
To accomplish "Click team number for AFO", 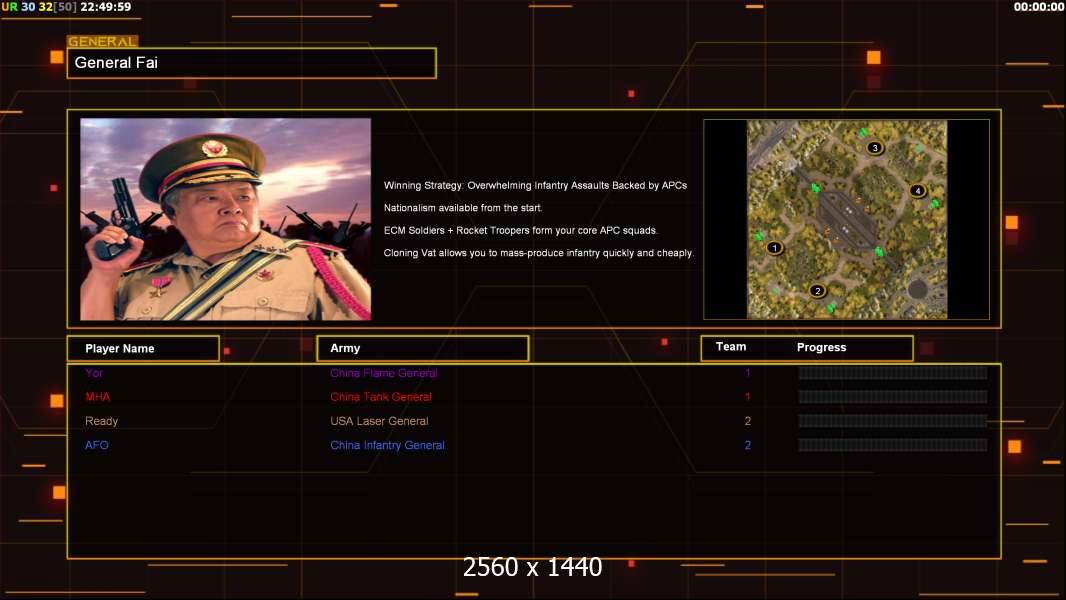I will tap(747, 445).
